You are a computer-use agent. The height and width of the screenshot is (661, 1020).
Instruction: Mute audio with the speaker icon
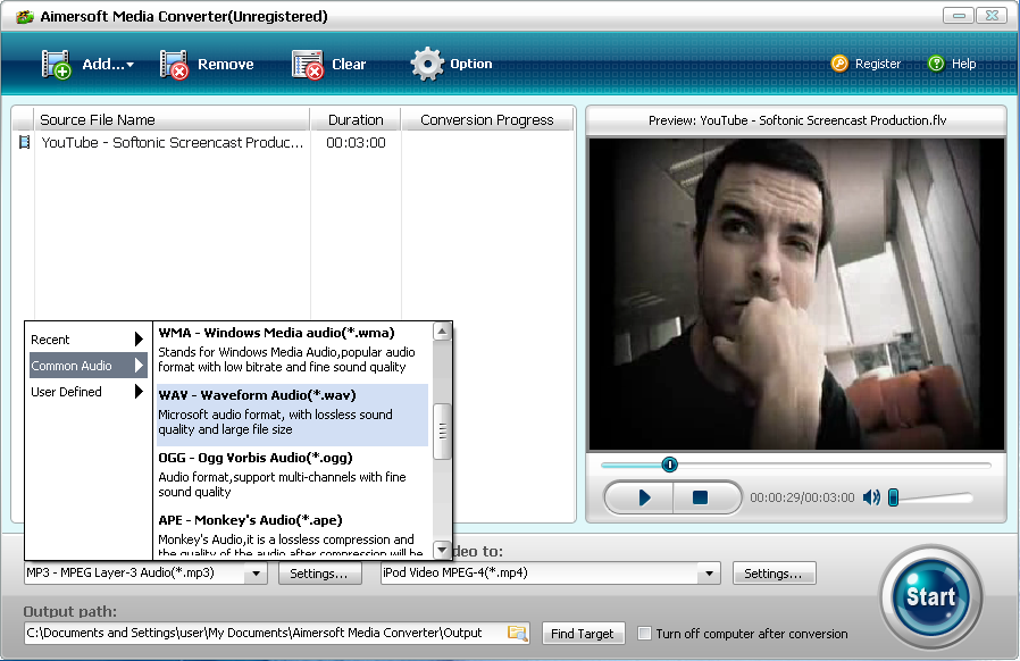click(x=871, y=498)
